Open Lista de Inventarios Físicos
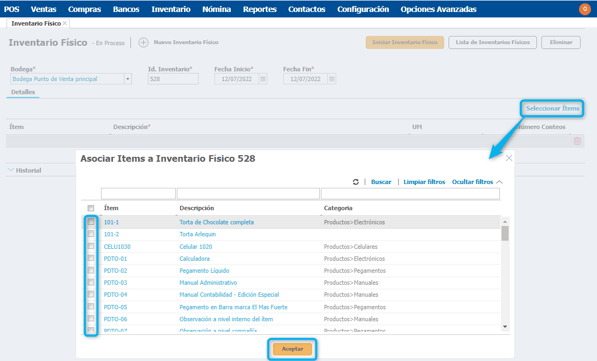 pyautogui.click(x=493, y=42)
